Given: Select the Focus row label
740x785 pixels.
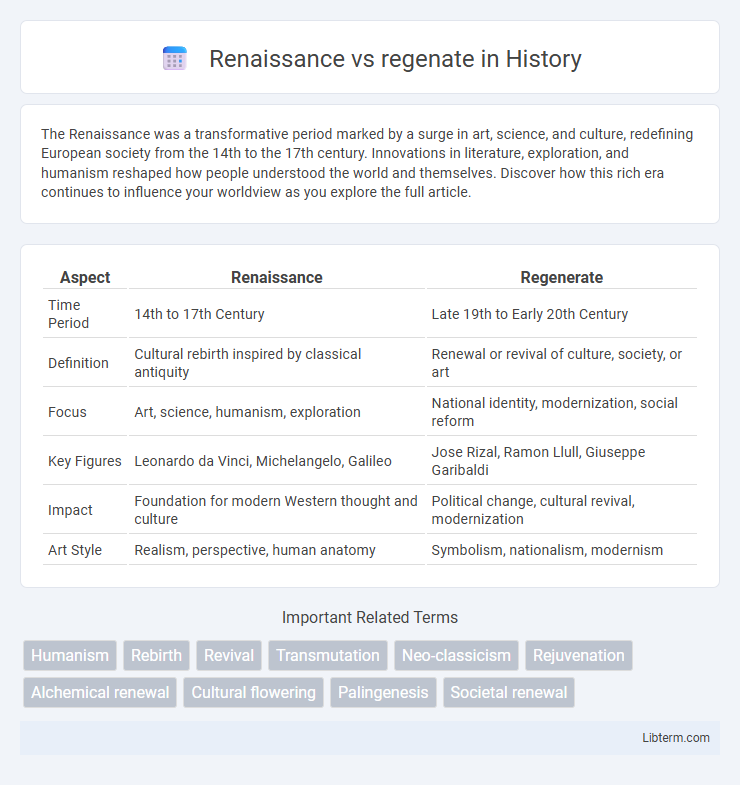Looking at the screenshot, I should (x=85, y=412).
